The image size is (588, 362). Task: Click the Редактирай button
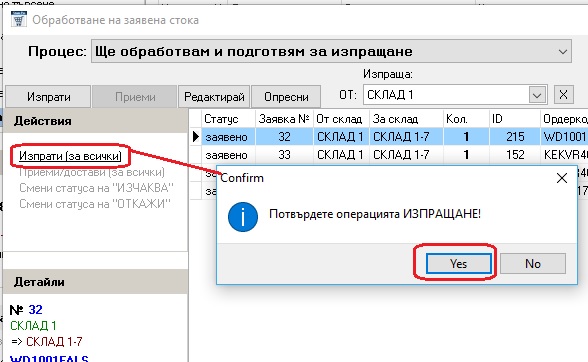[x=214, y=97]
